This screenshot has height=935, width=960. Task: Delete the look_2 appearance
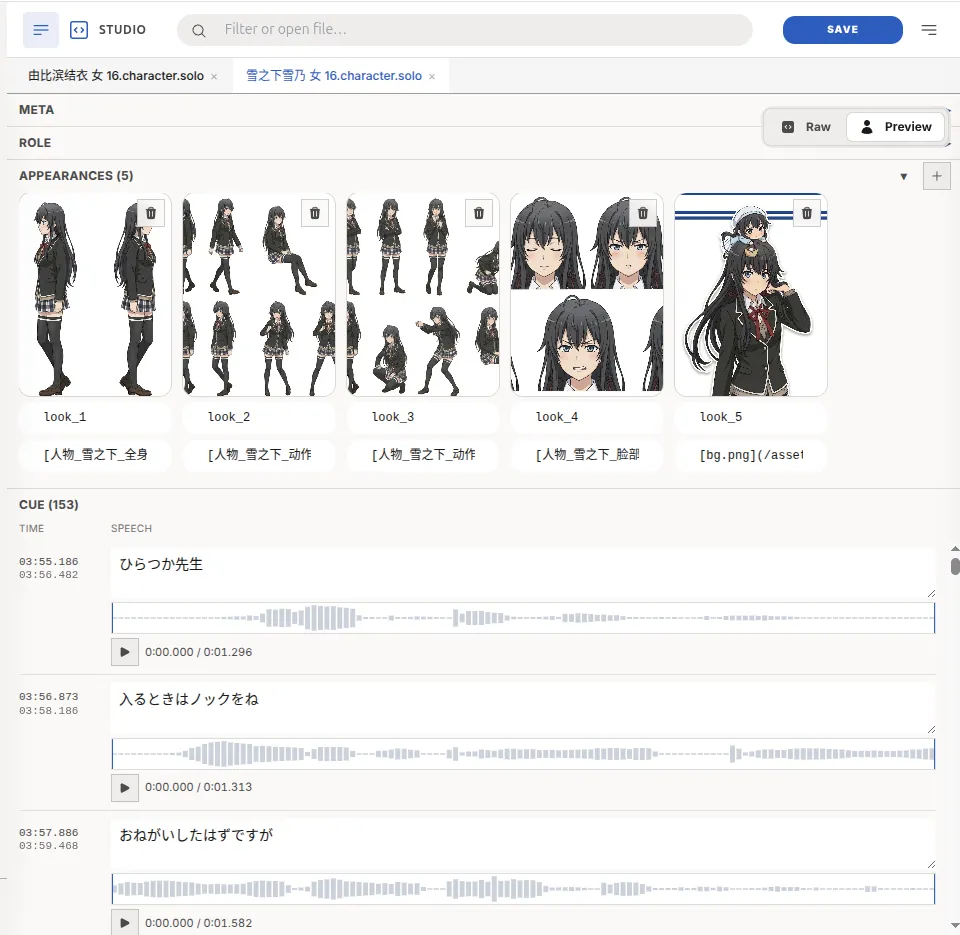click(x=315, y=213)
